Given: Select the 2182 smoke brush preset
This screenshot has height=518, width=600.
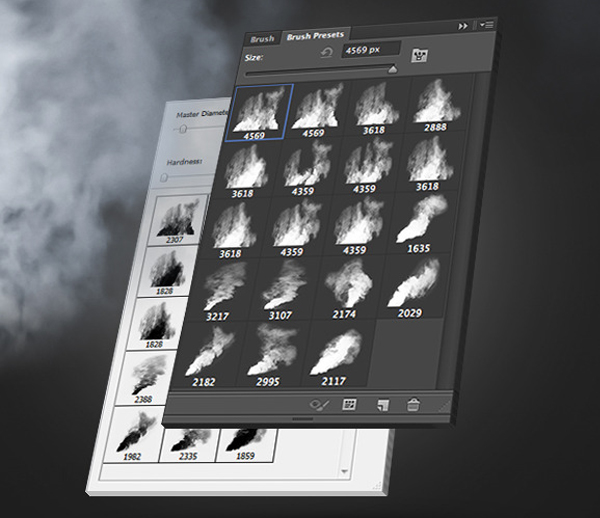Looking at the screenshot, I should tap(209, 356).
